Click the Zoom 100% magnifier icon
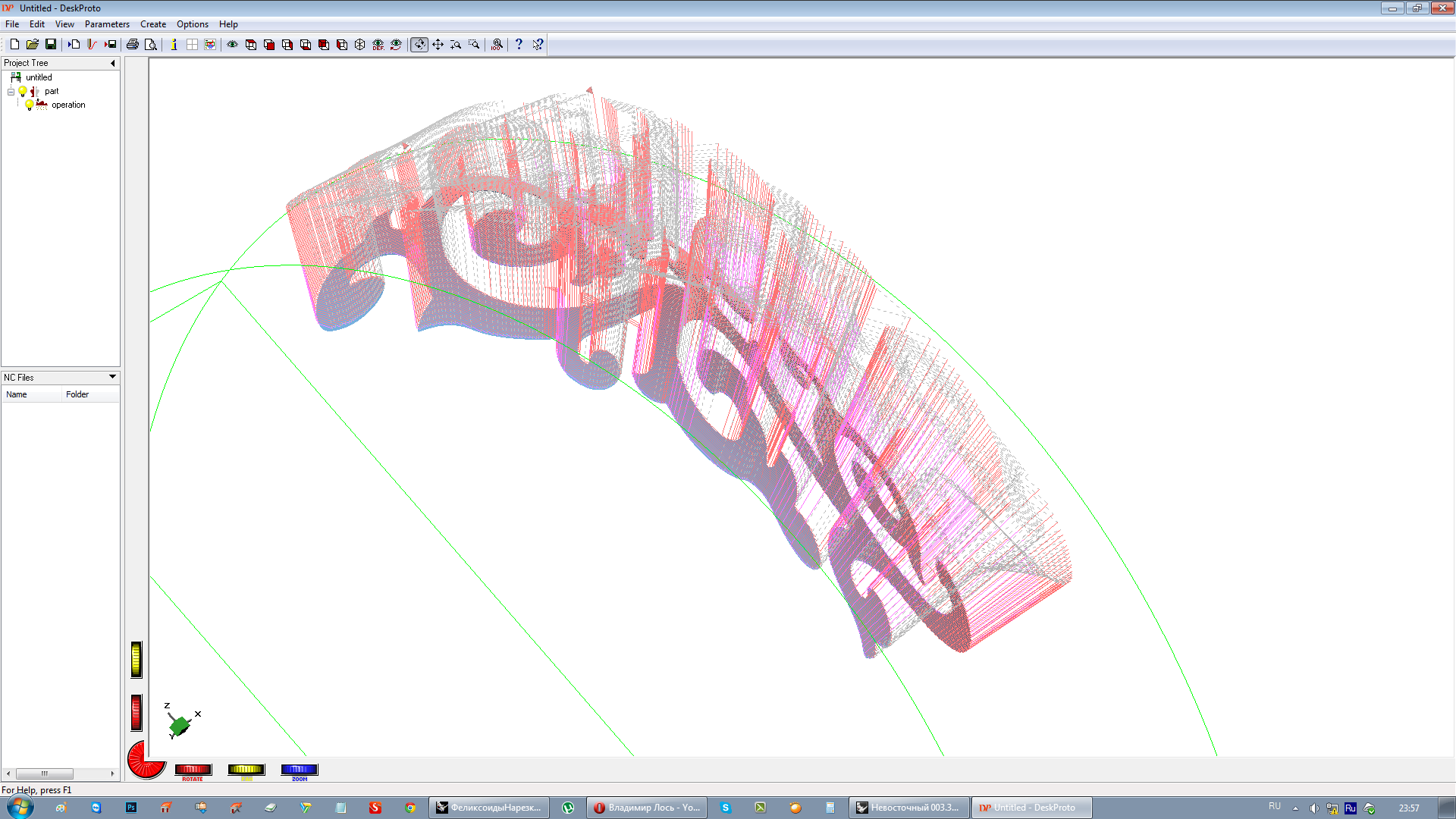 click(x=497, y=45)
